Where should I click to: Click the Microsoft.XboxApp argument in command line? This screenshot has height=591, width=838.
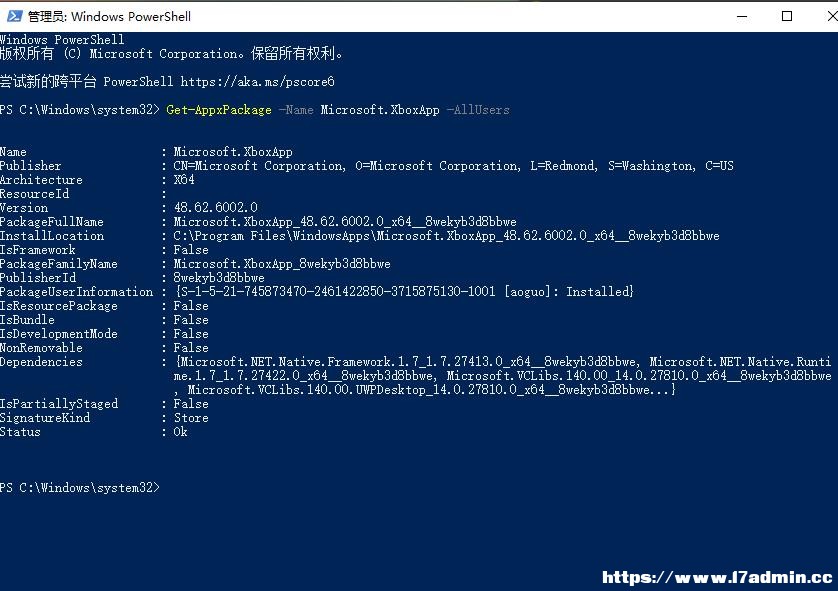[x=380, y=110]
